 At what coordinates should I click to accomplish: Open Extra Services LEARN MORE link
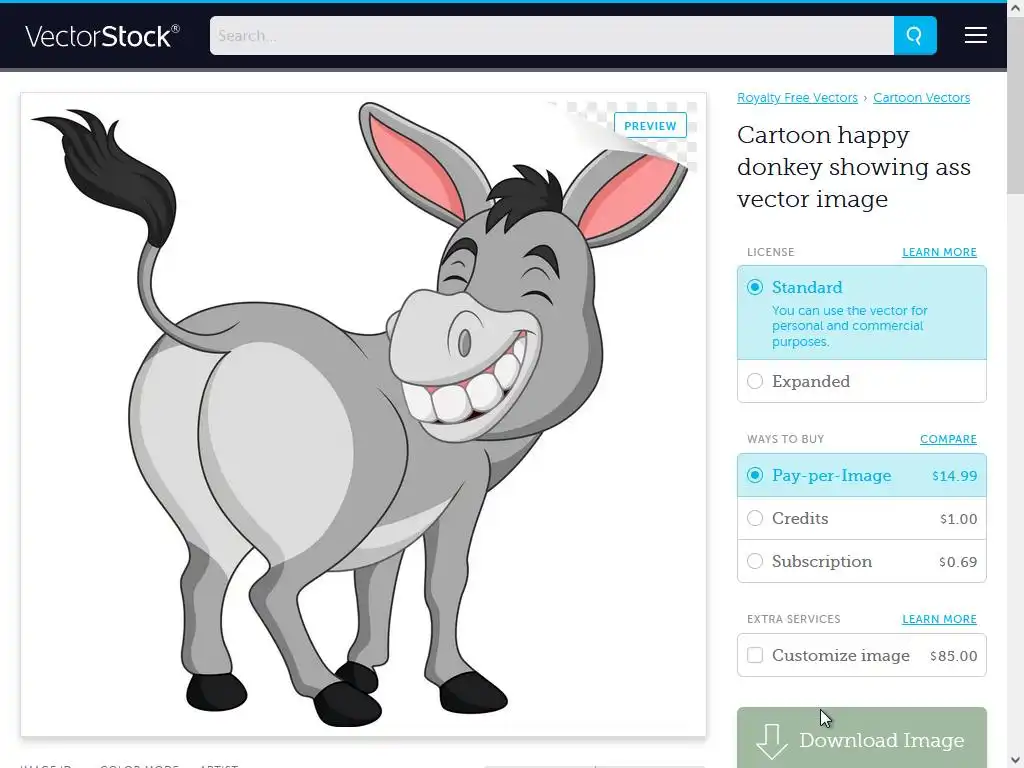(939, 619)
